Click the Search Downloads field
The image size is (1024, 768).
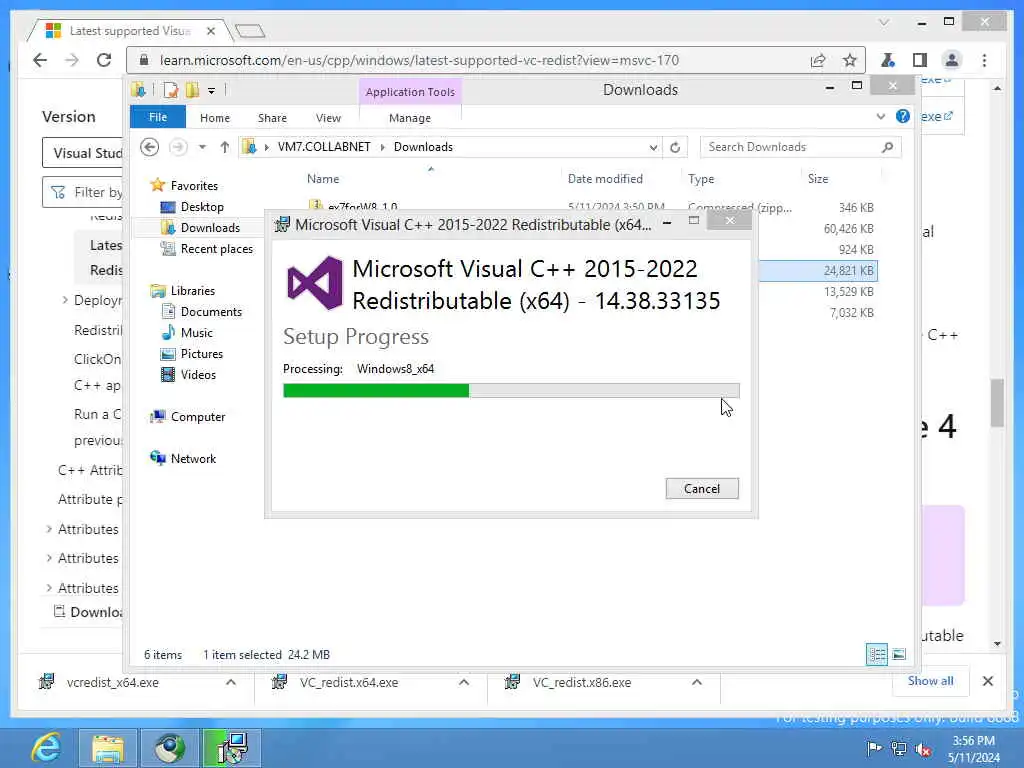click(800, 147)
